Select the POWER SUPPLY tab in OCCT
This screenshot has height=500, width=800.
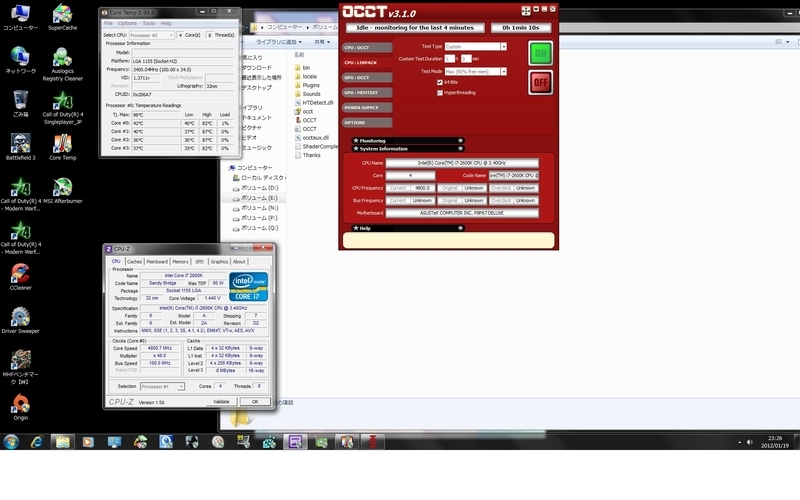click(367, 108)
